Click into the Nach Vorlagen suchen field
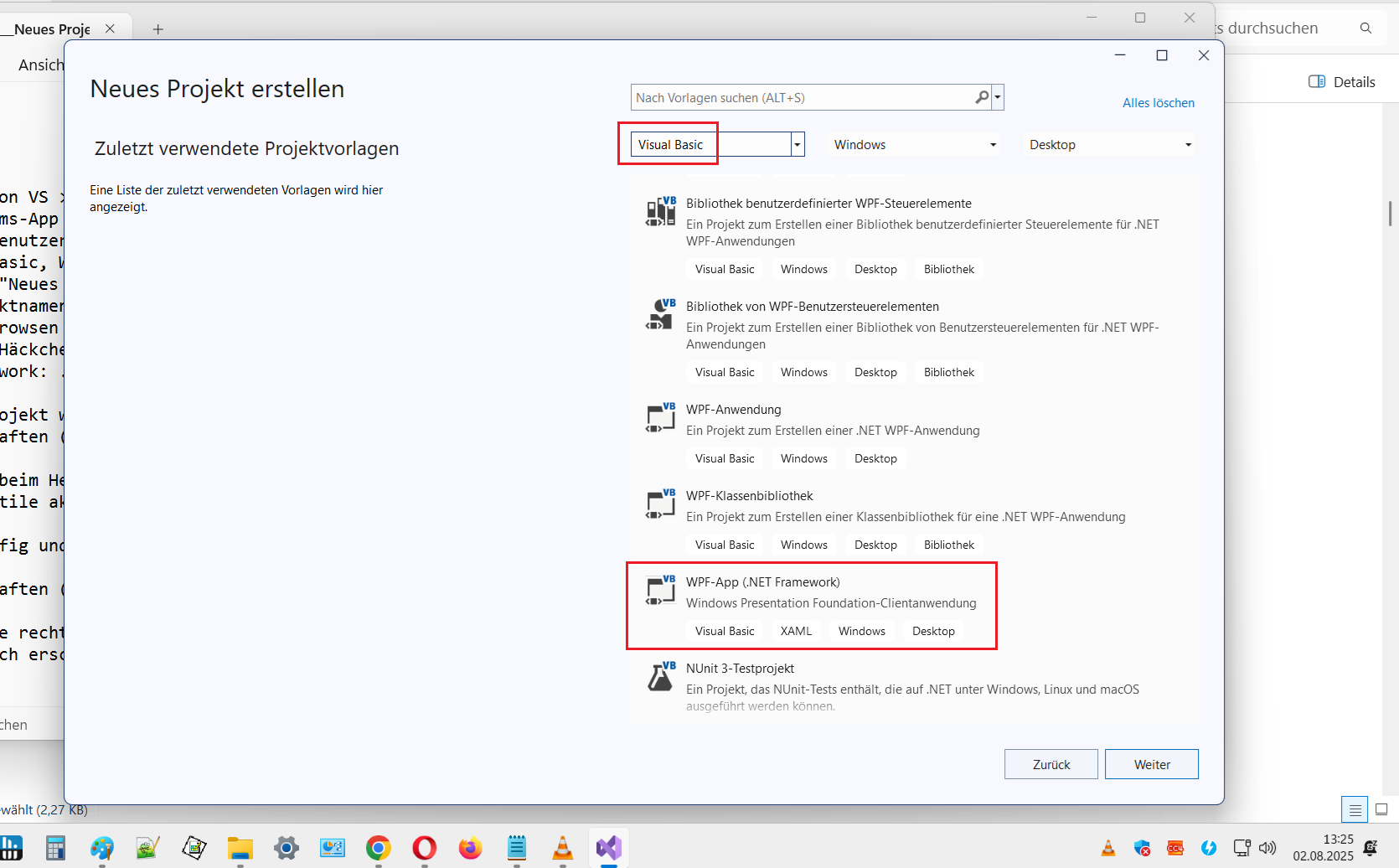 800,98
